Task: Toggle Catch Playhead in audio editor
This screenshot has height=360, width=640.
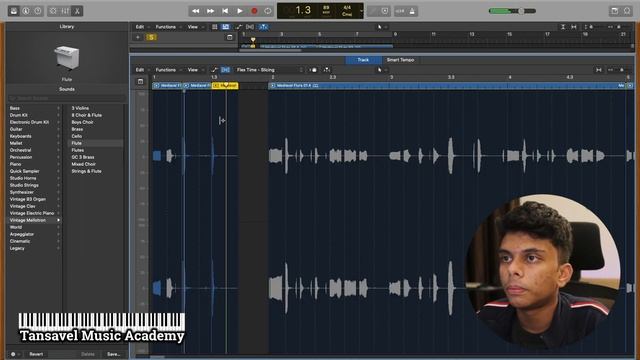Action: pyautogui.click(x=327, y=70)
